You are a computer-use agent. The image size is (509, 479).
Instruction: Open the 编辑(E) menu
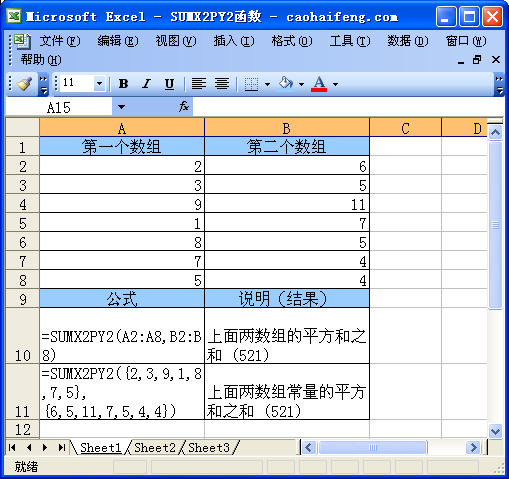(118, 41)
